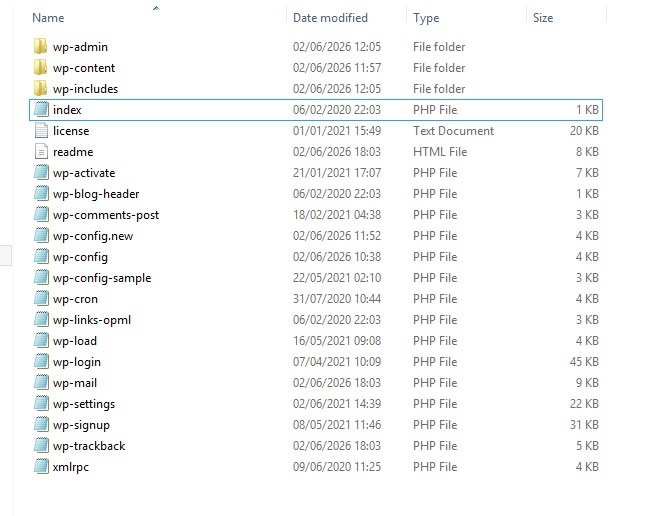This screenshot has width=667, height=516.
Task: Click the 20 KB size of license
Action: pos(584,131)
